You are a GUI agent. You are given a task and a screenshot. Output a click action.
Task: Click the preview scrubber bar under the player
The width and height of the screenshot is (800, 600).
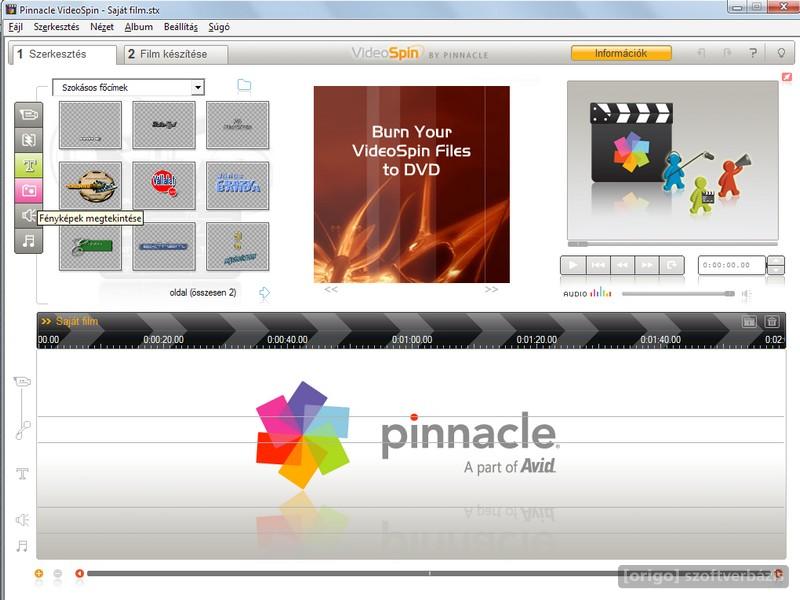[x=673, y=244]
